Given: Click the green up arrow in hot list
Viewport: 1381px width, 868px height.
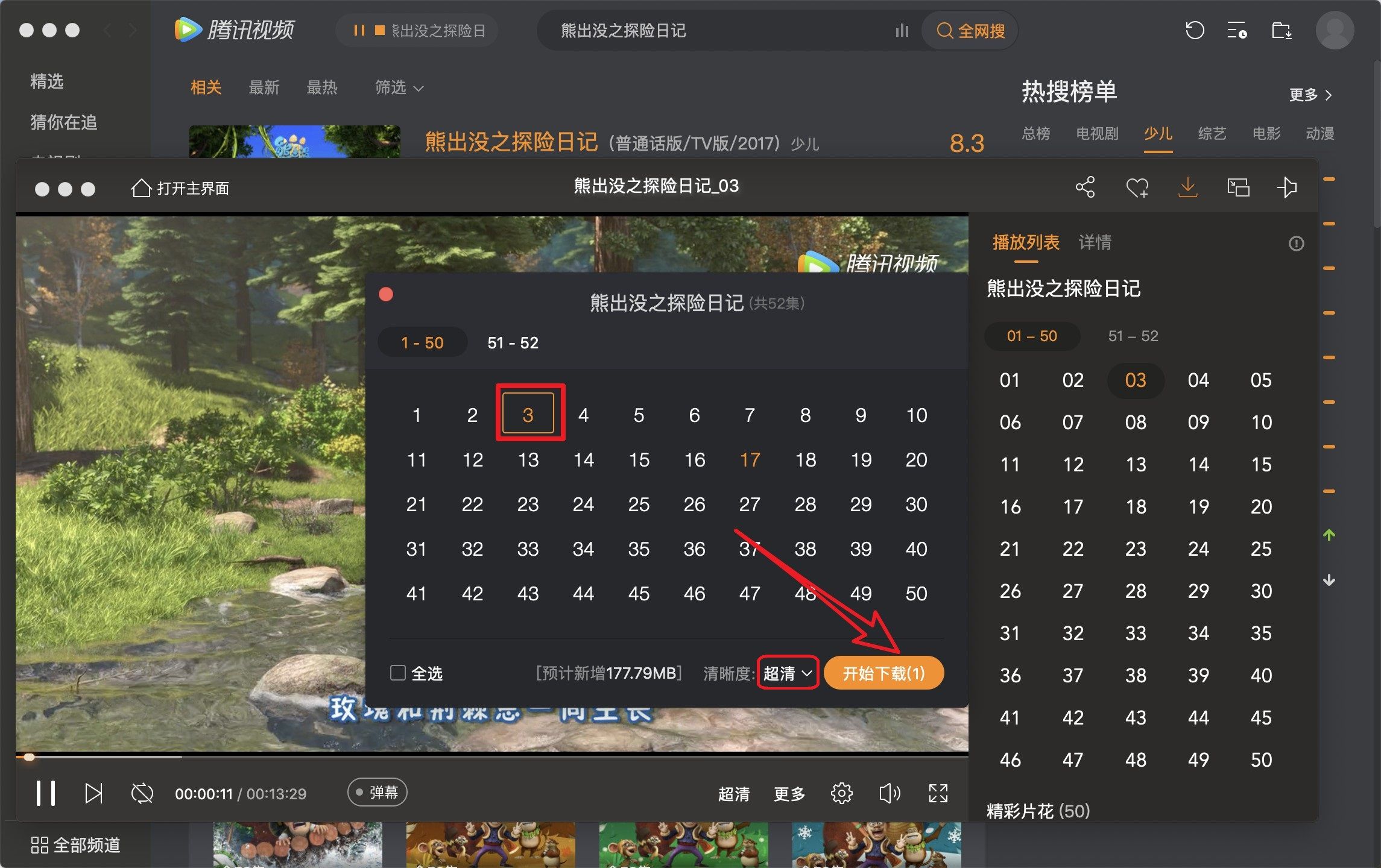Looking at the screenshot, I should (1329, 535).
